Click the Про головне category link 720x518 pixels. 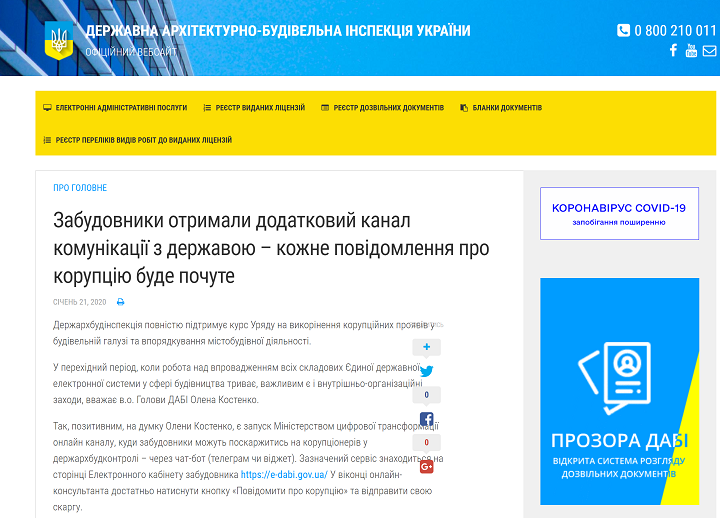click(80, 188)
